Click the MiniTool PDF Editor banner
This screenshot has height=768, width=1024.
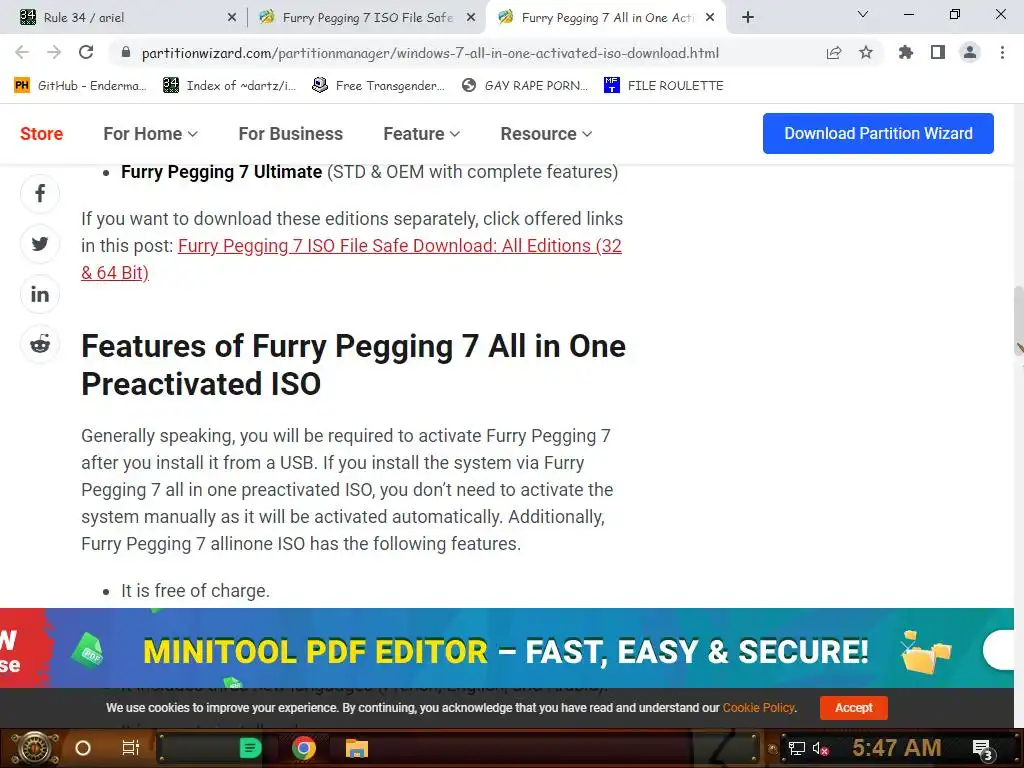click(507, 648)
